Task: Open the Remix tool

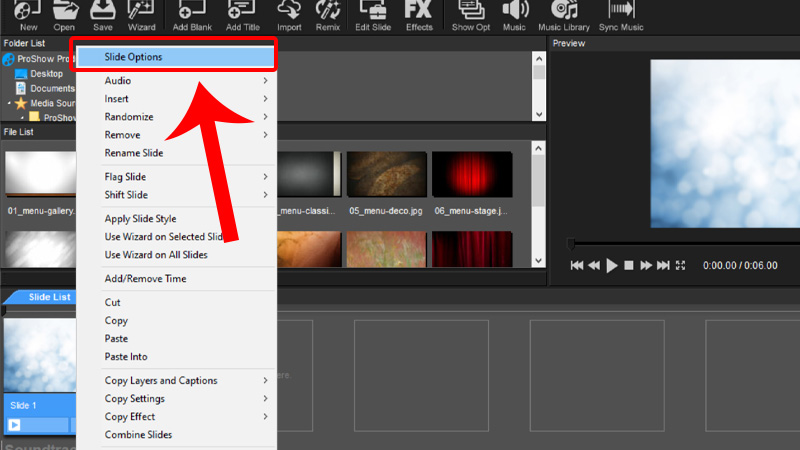Action: coord(328,14)
